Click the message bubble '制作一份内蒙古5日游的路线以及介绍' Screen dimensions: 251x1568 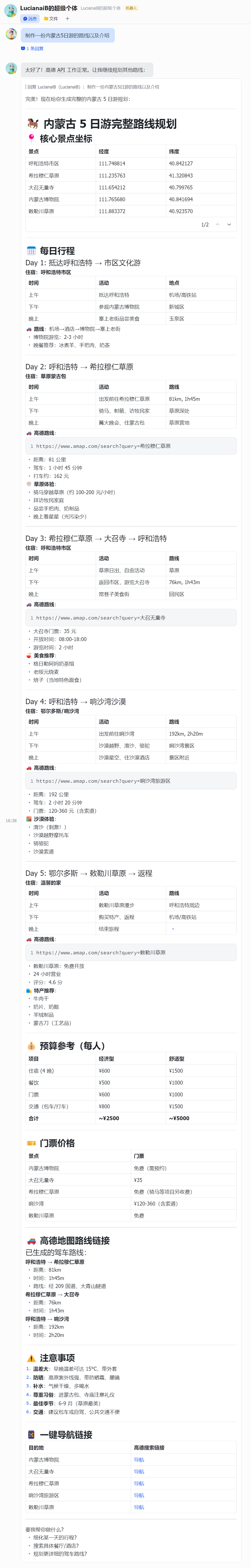(x=67, y=35)
